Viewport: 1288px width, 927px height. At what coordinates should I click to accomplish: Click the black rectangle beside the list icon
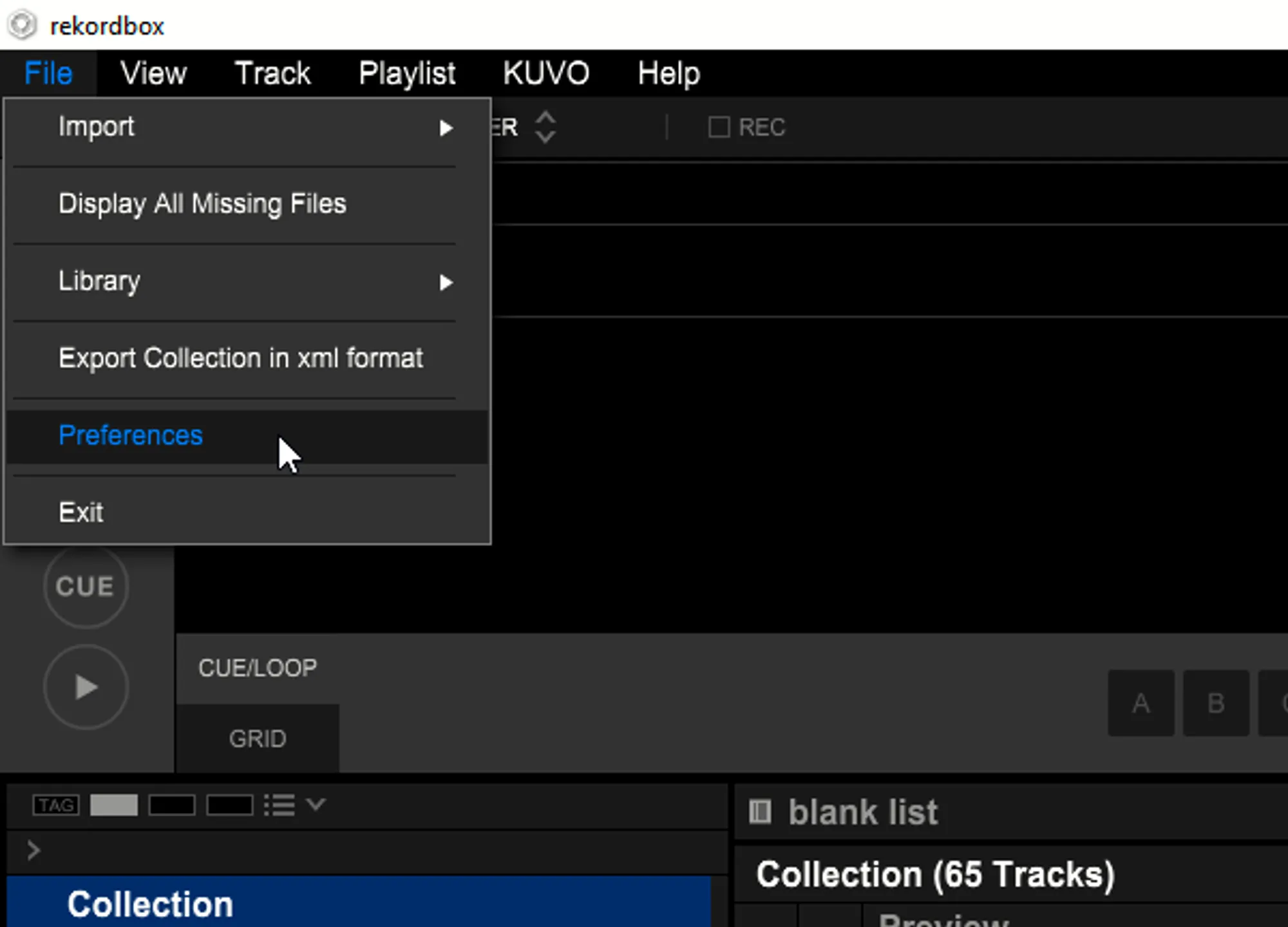click(229, 805)
